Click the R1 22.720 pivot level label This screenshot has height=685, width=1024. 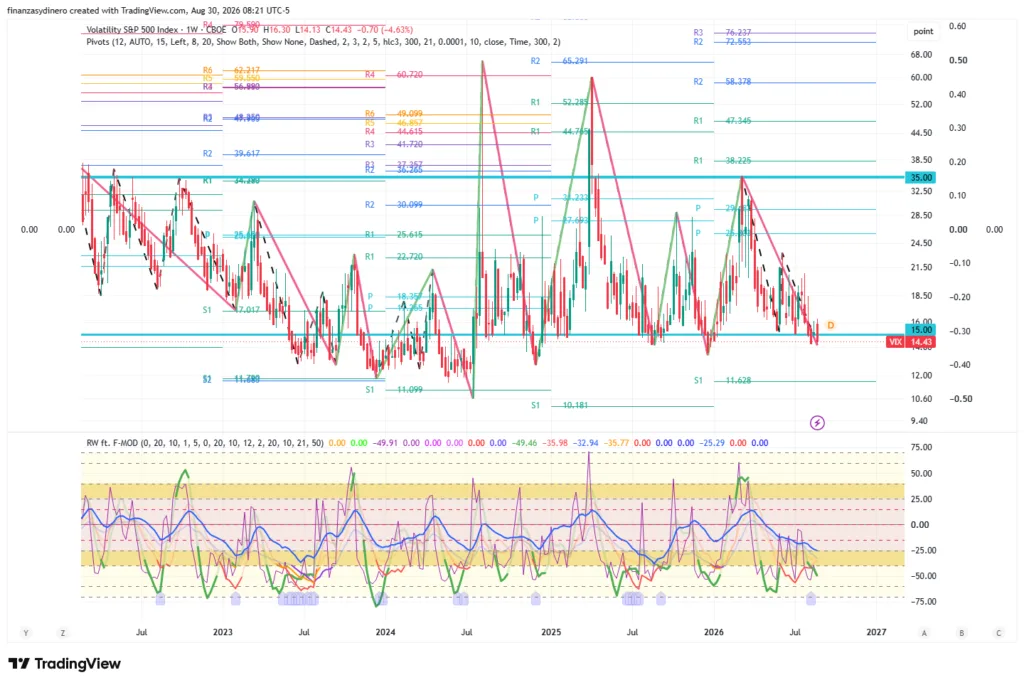pyautogui.click(x=394, y=257)
